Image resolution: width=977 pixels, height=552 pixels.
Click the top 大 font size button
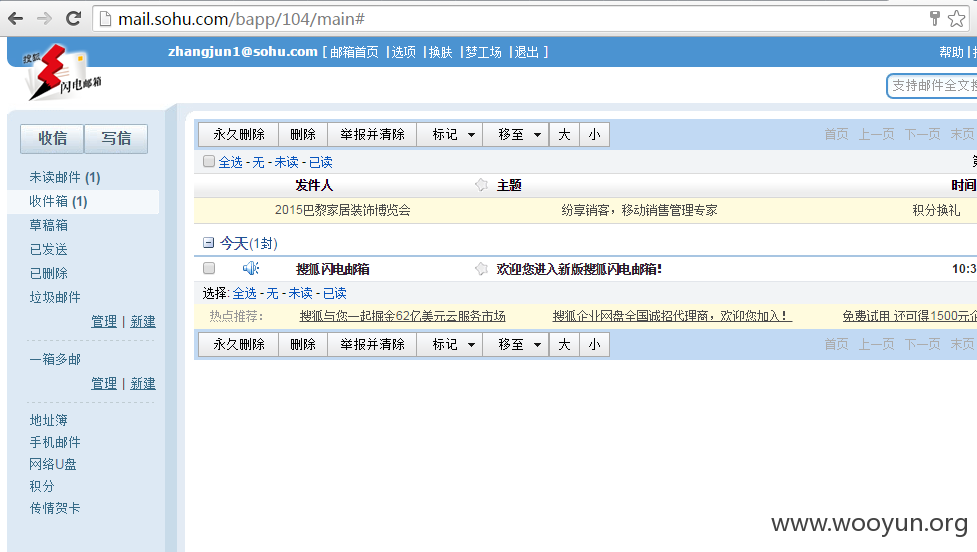(x=565, y=135)
